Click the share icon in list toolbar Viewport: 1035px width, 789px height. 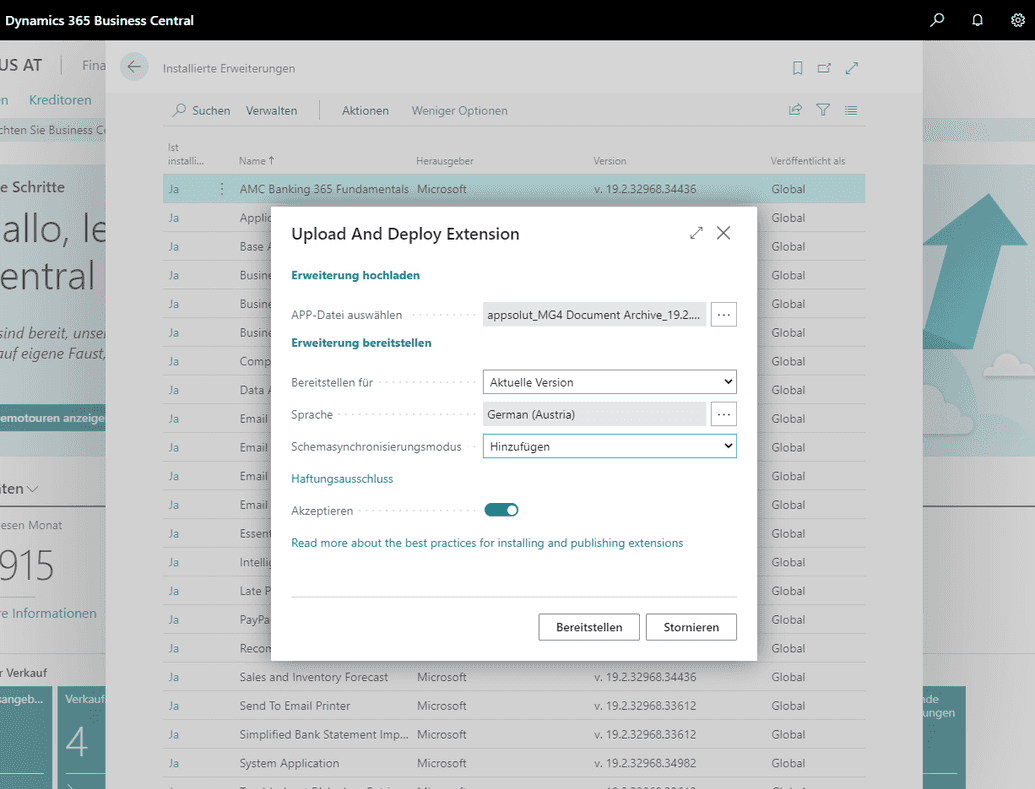pos(795,110)
